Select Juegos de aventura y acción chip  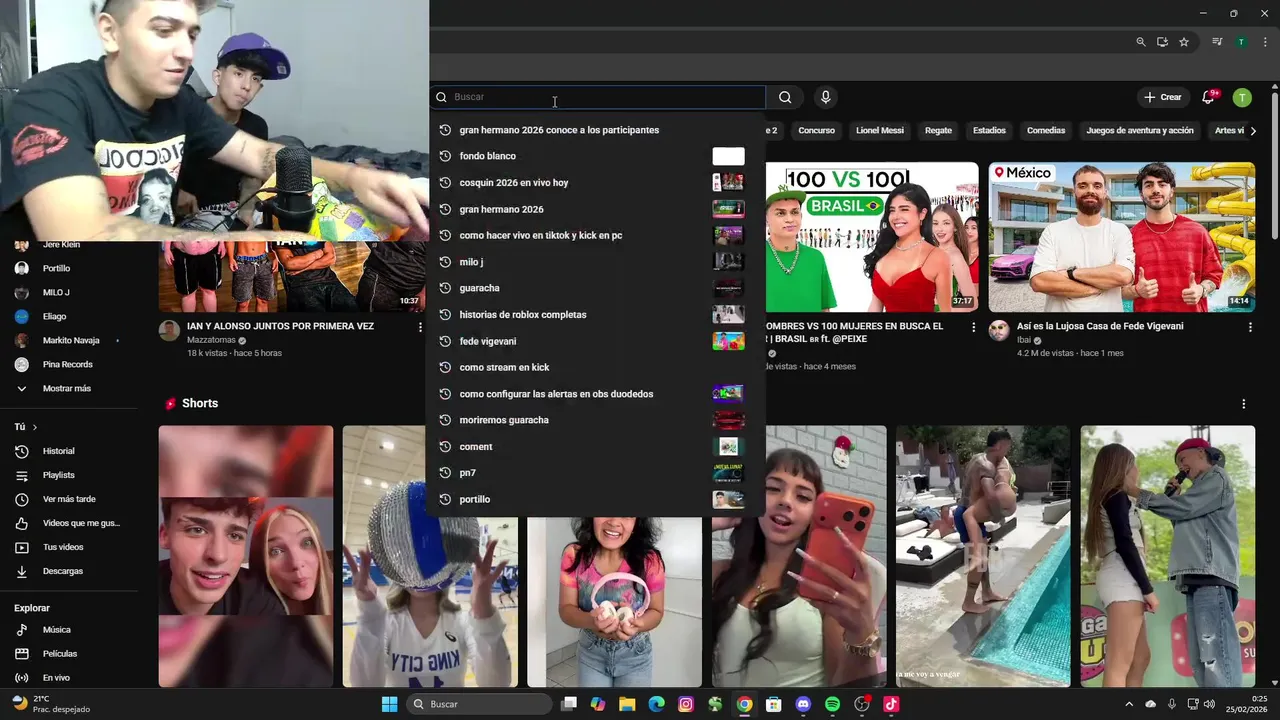point(1140,131)
